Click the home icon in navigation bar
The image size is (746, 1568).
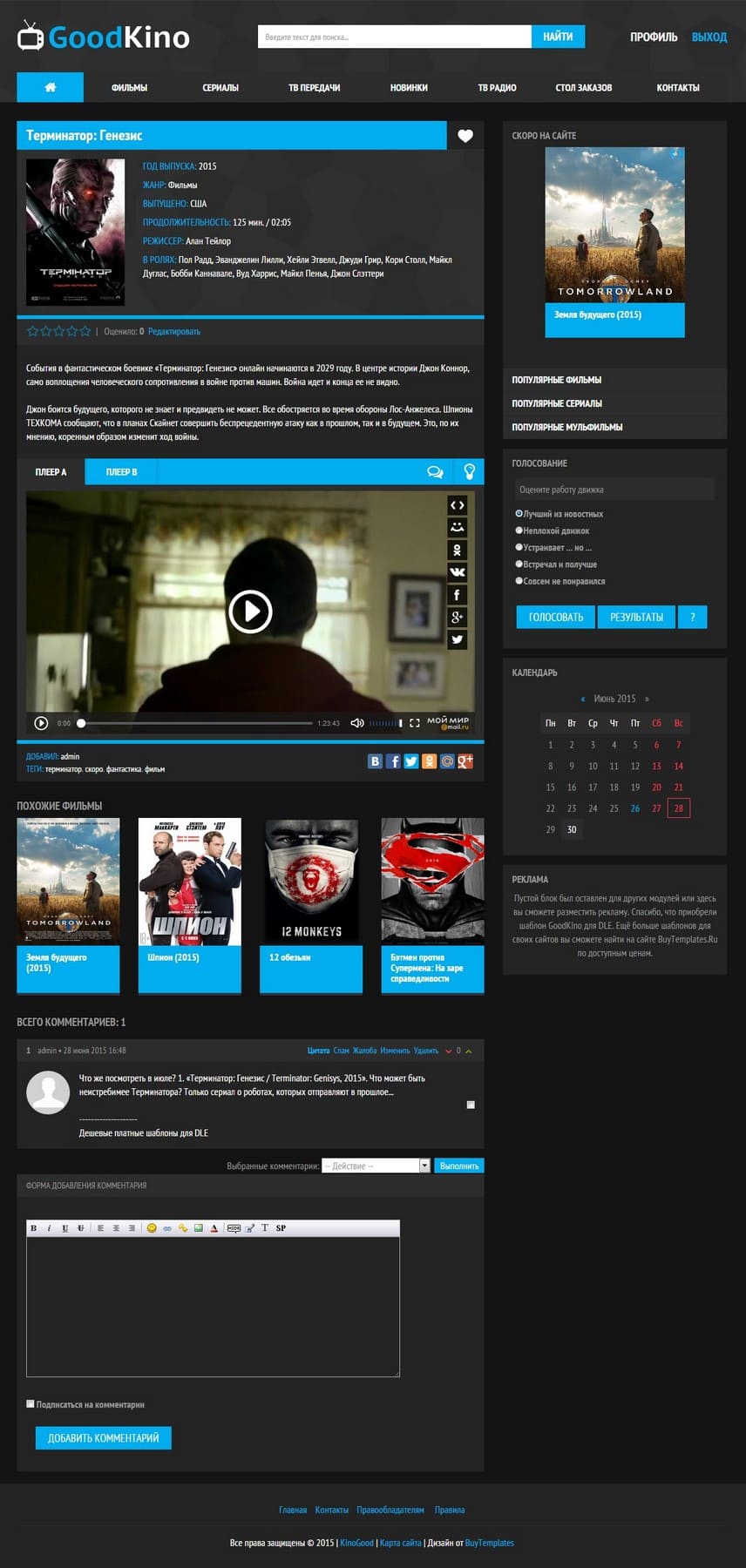[x=50, y=87]
